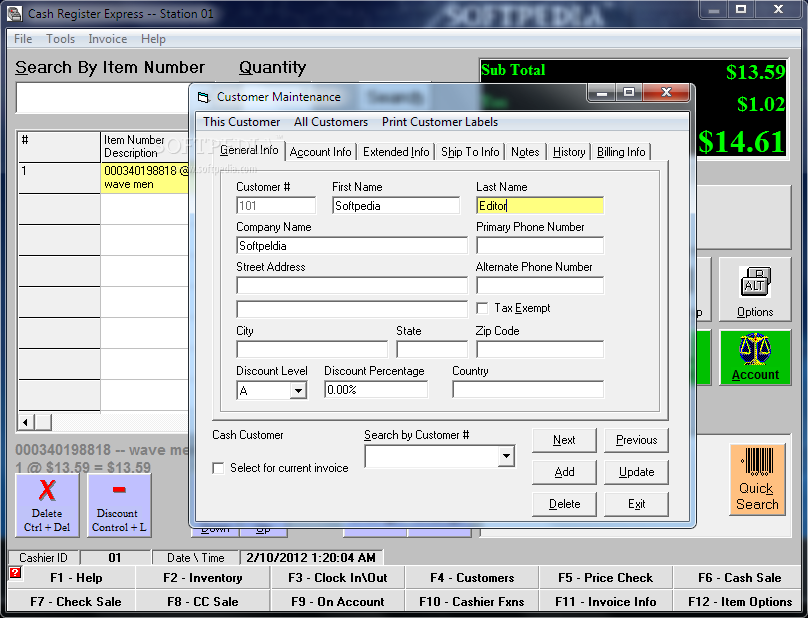This screenshot has height=618, width=808.
Task: Click the Company Name field
Action: [x=352, y=246]
